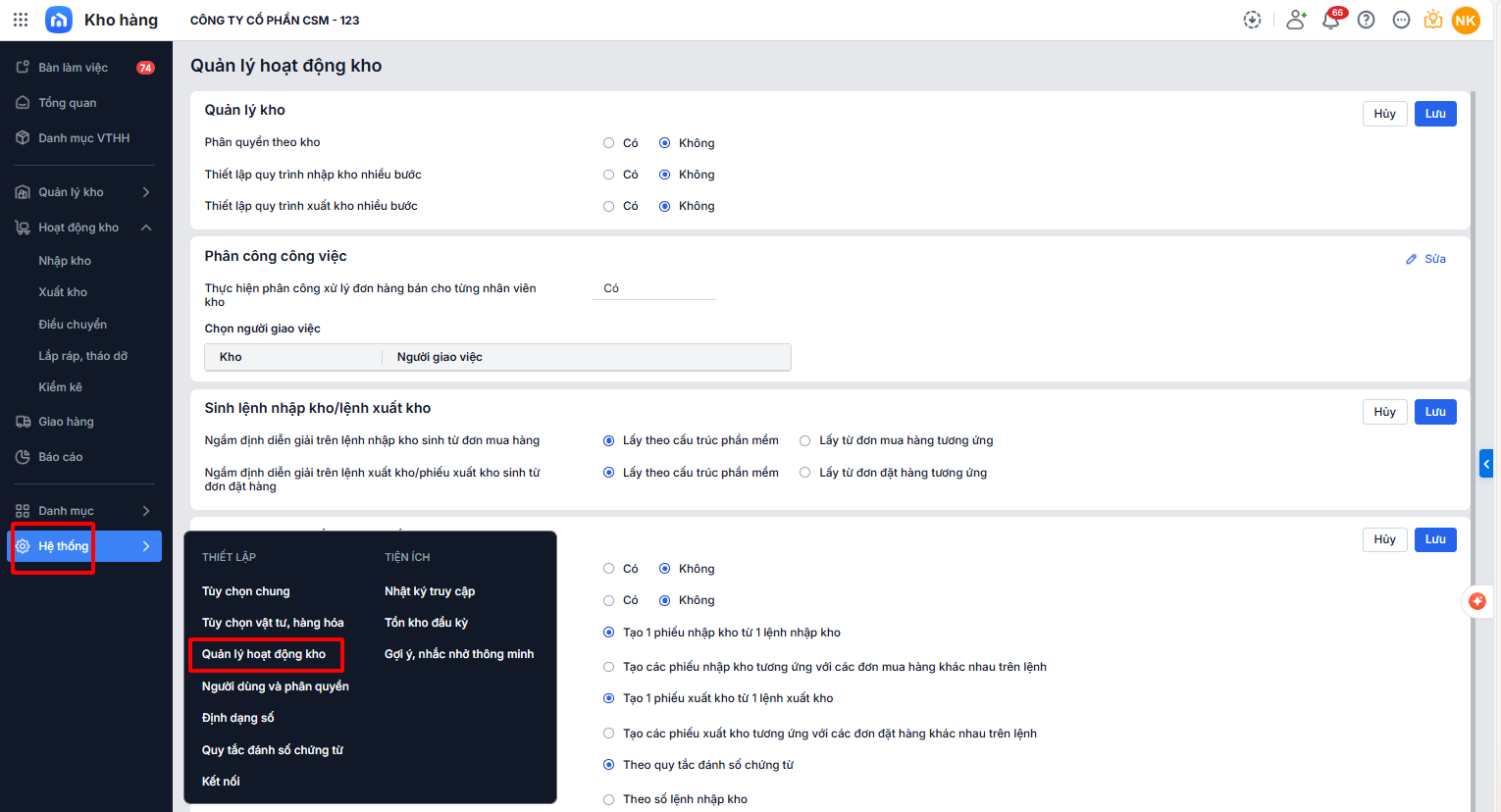1501x812 pixels.
Task: Click the NK user avatar
Action: coord(1466,20)
